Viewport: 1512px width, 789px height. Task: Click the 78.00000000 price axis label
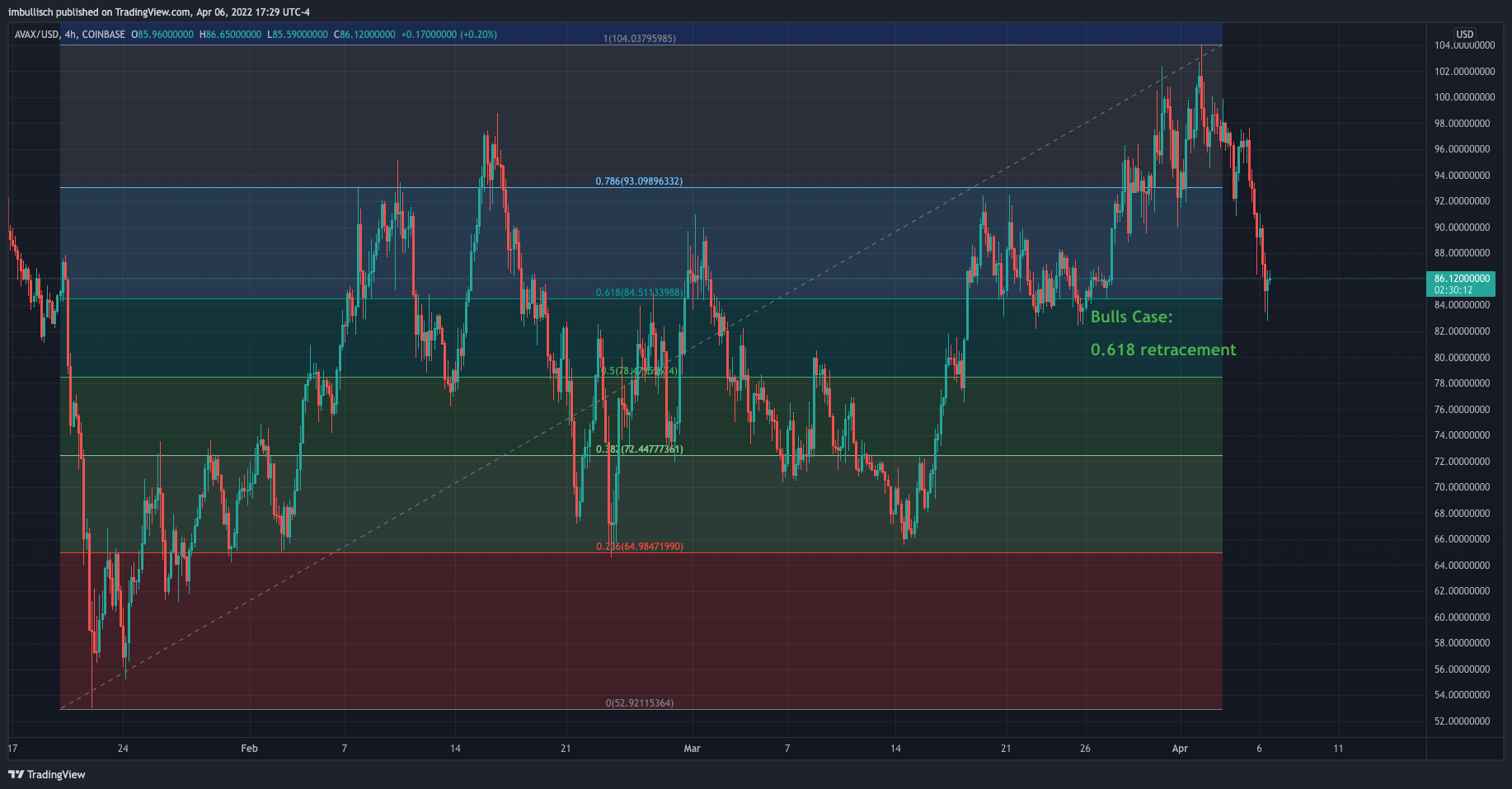click(x=1464, y=383)
